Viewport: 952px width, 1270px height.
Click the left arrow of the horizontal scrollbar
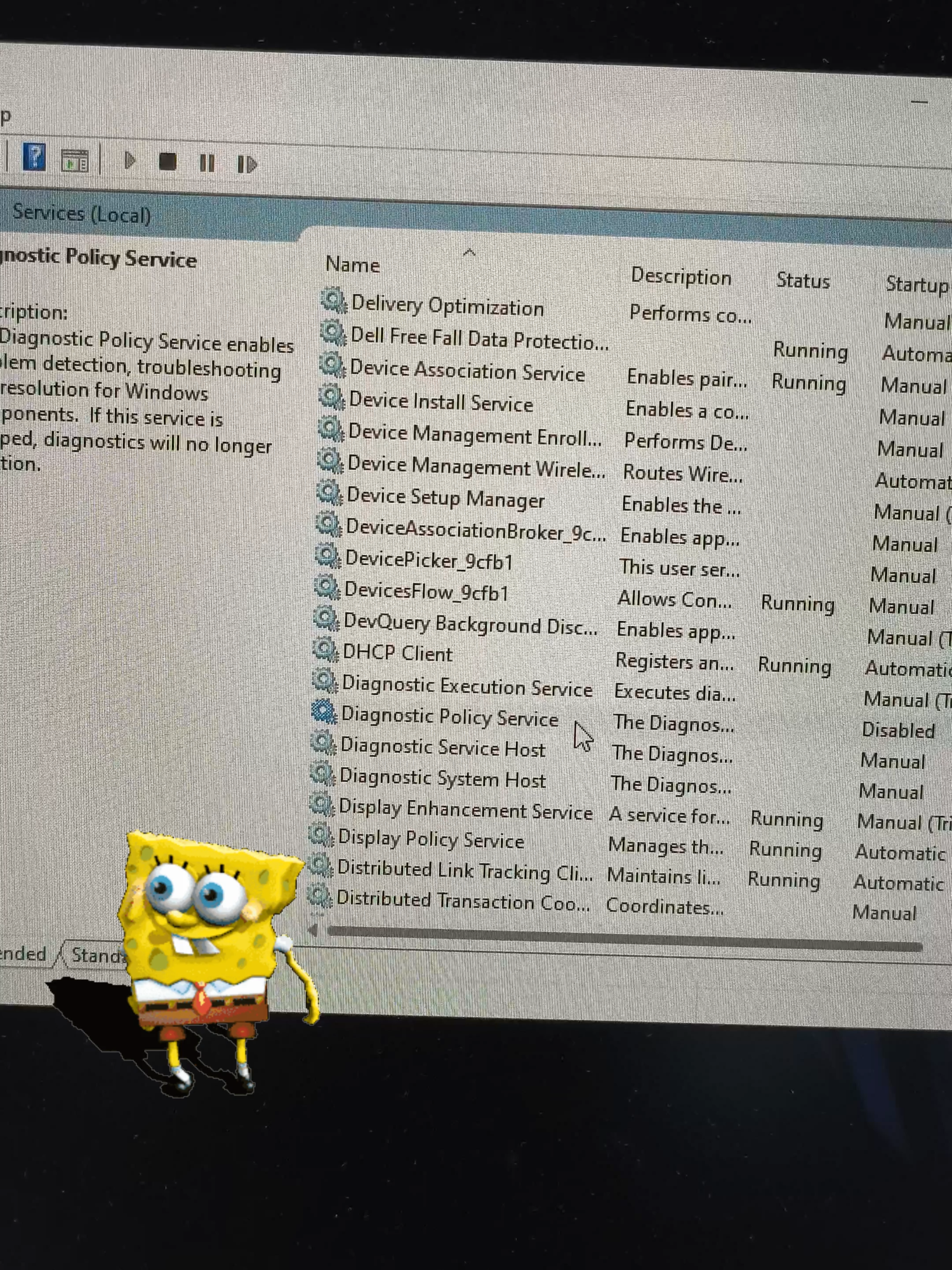313,930
